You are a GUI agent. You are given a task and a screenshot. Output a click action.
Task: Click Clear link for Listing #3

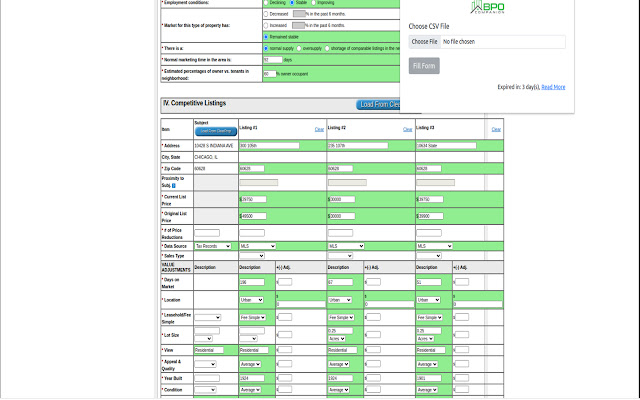point(496,129)
